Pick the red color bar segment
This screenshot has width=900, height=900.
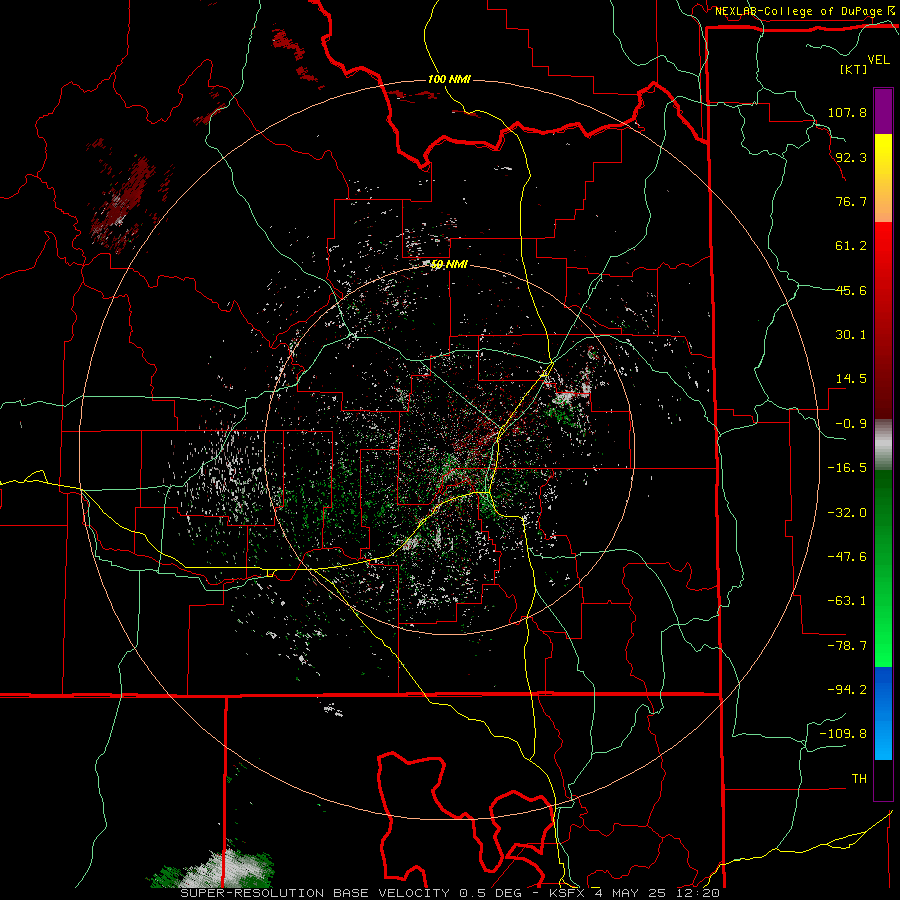pos(883,320)
